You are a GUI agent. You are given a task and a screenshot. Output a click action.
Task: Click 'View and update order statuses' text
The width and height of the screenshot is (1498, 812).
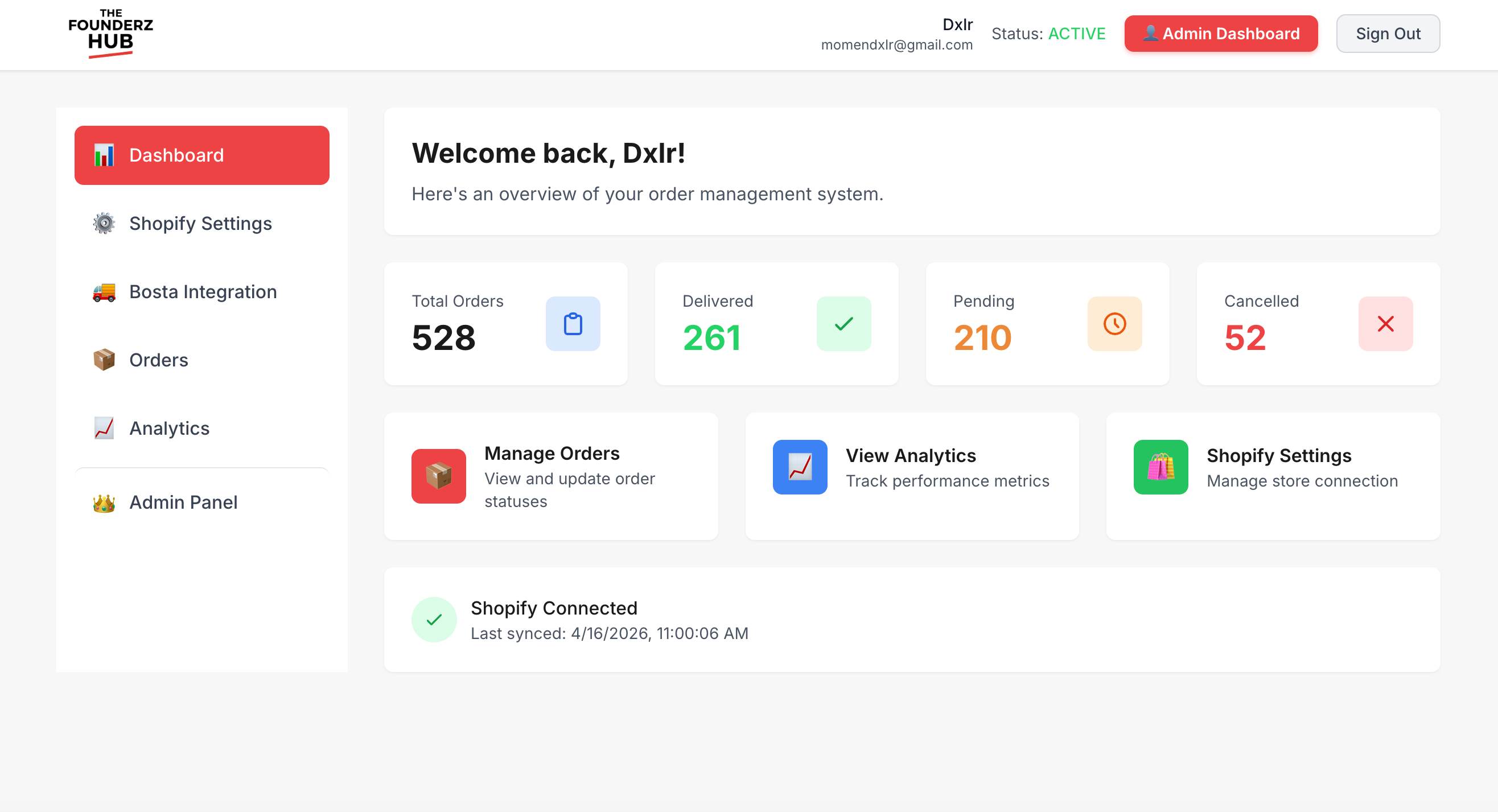tap(570, 490)
